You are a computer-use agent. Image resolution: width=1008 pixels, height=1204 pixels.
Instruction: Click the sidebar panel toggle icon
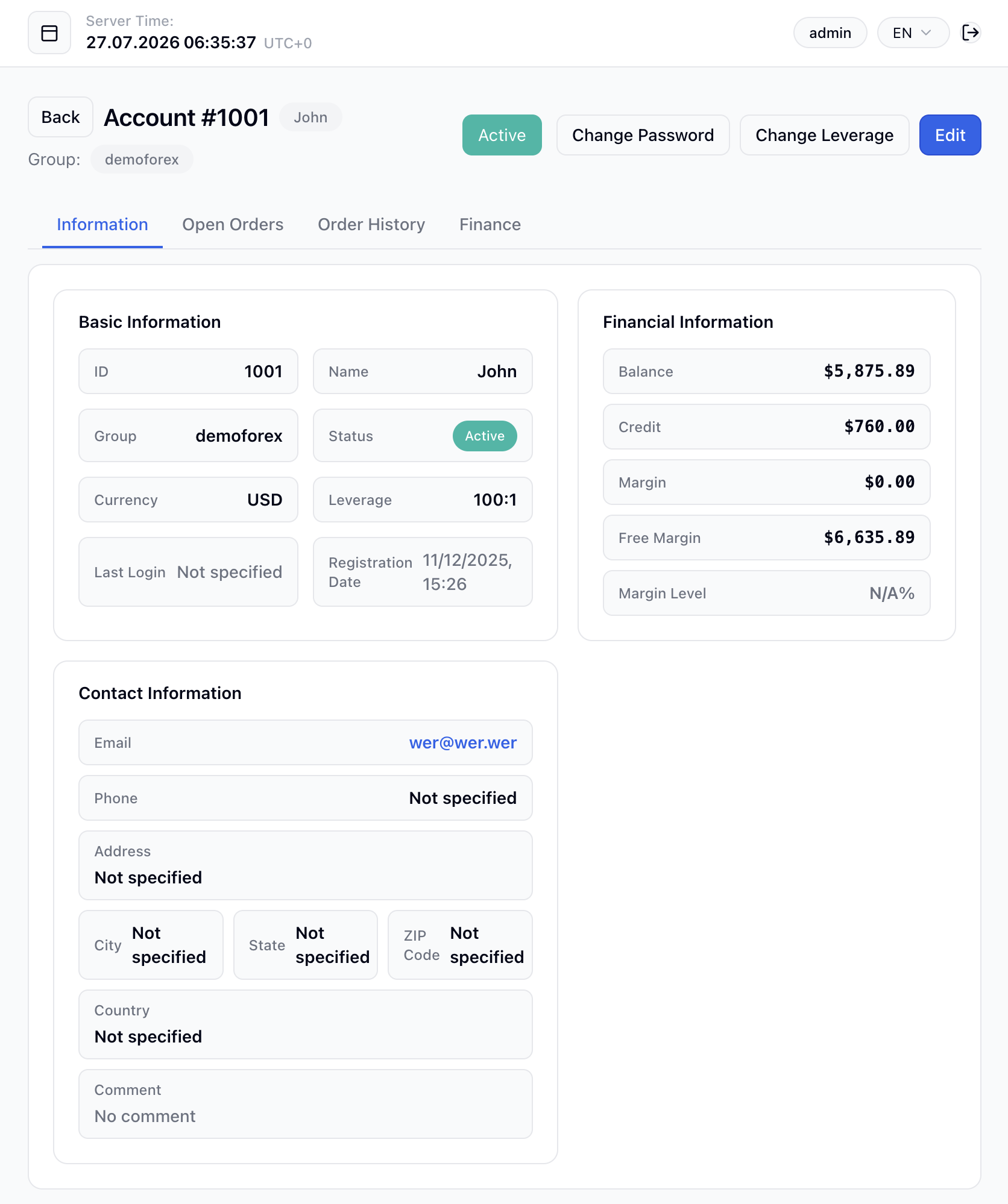click(x=49, y=33)
